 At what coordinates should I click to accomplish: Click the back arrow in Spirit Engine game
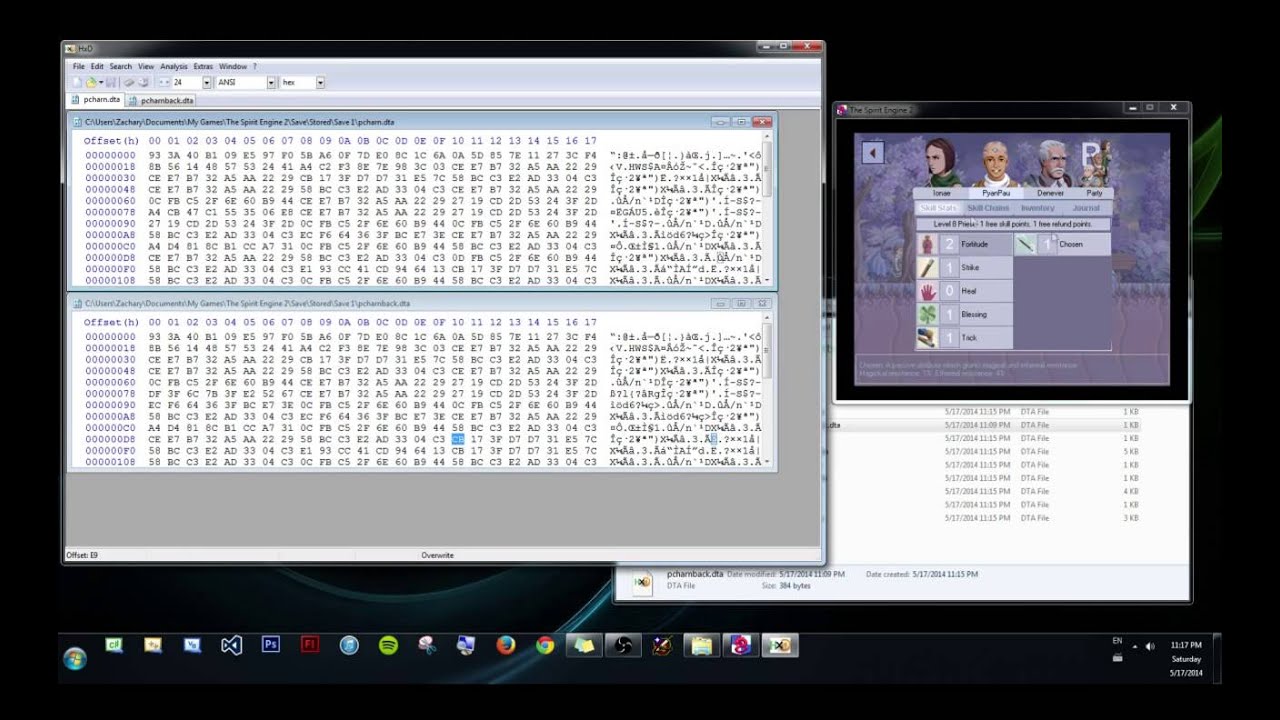pyautogui.click(x=873, y=152)
